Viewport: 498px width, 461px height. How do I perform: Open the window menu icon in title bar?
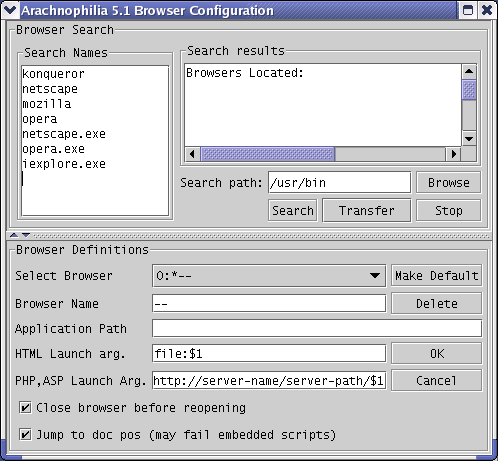[x=10, y=10]
